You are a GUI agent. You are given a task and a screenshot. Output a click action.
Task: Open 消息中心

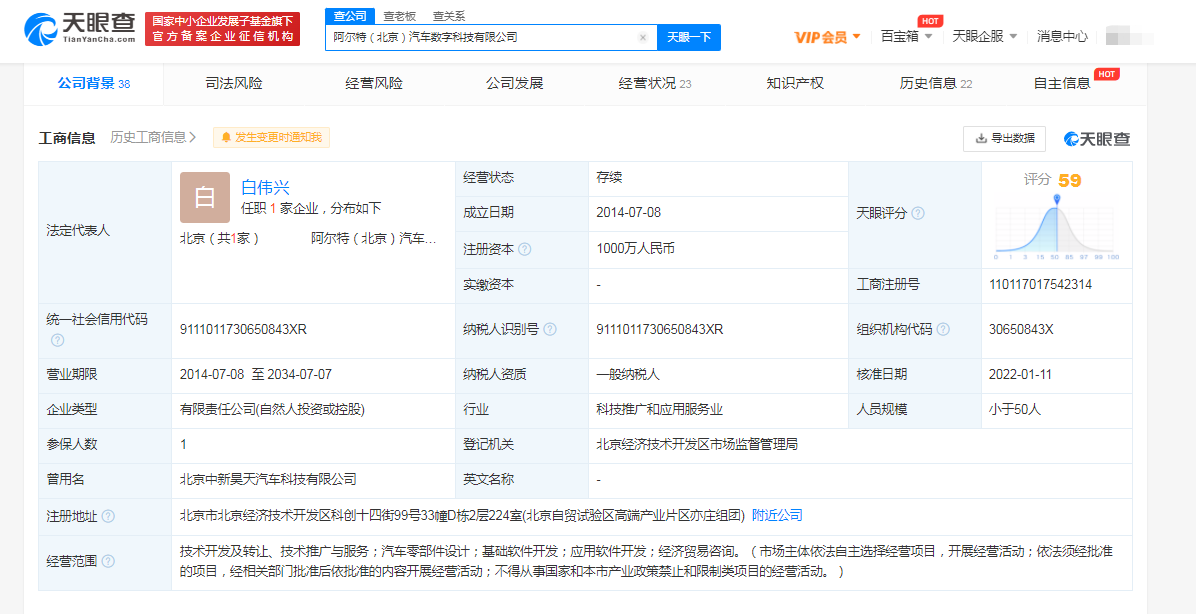[x=1062, y=36]
